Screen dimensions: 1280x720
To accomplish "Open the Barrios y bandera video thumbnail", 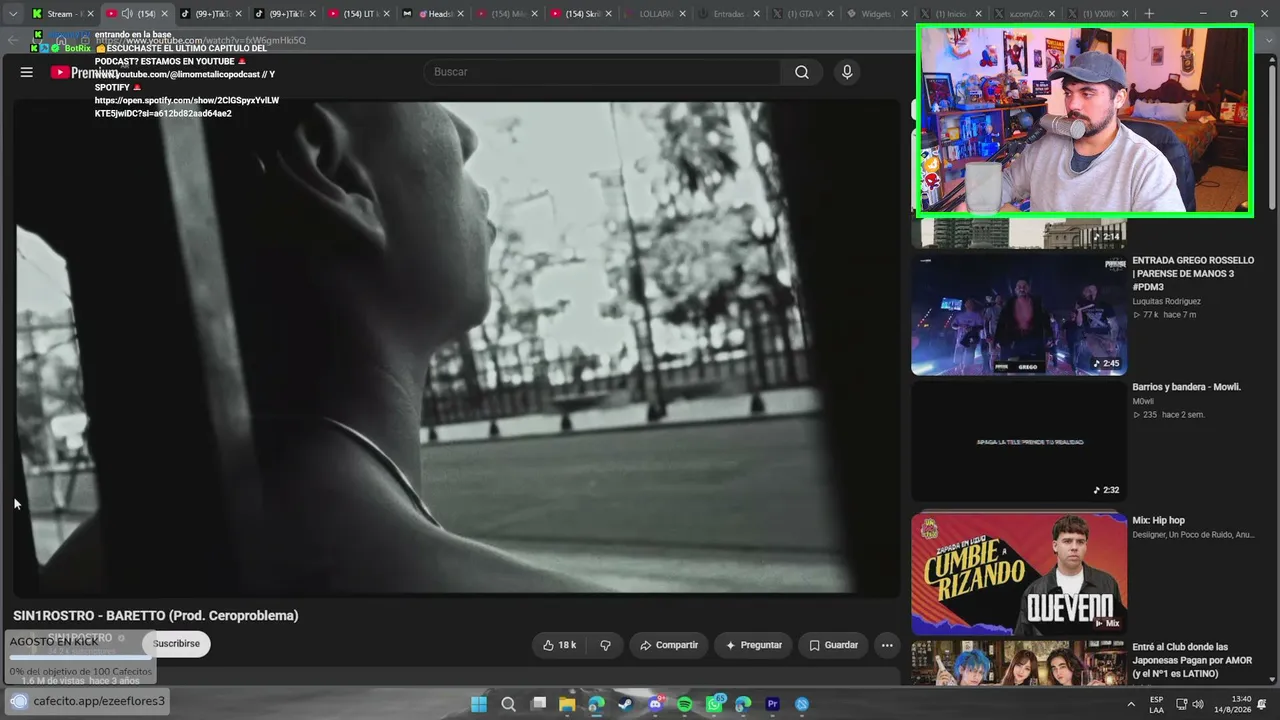I will coord(1019,441).
